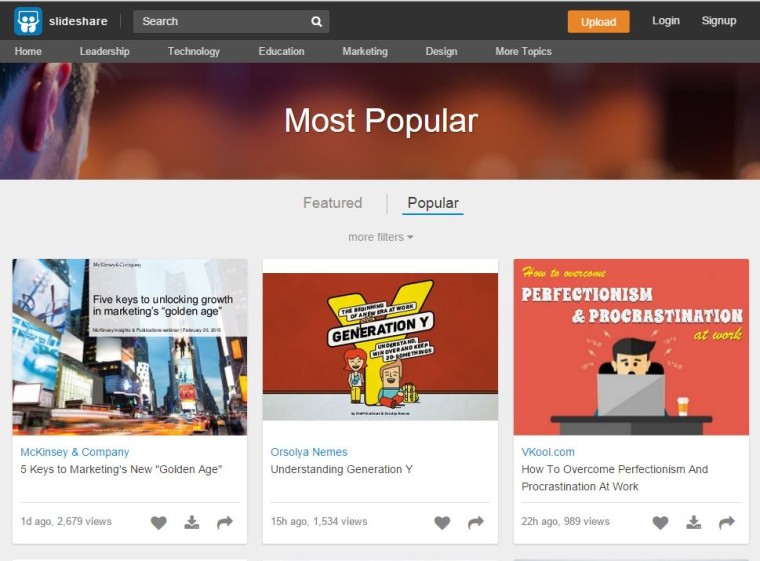Click the "1d ago, 2,679 views" text
760x561 pixels.
pyautogui.click(x=66, y=521)
